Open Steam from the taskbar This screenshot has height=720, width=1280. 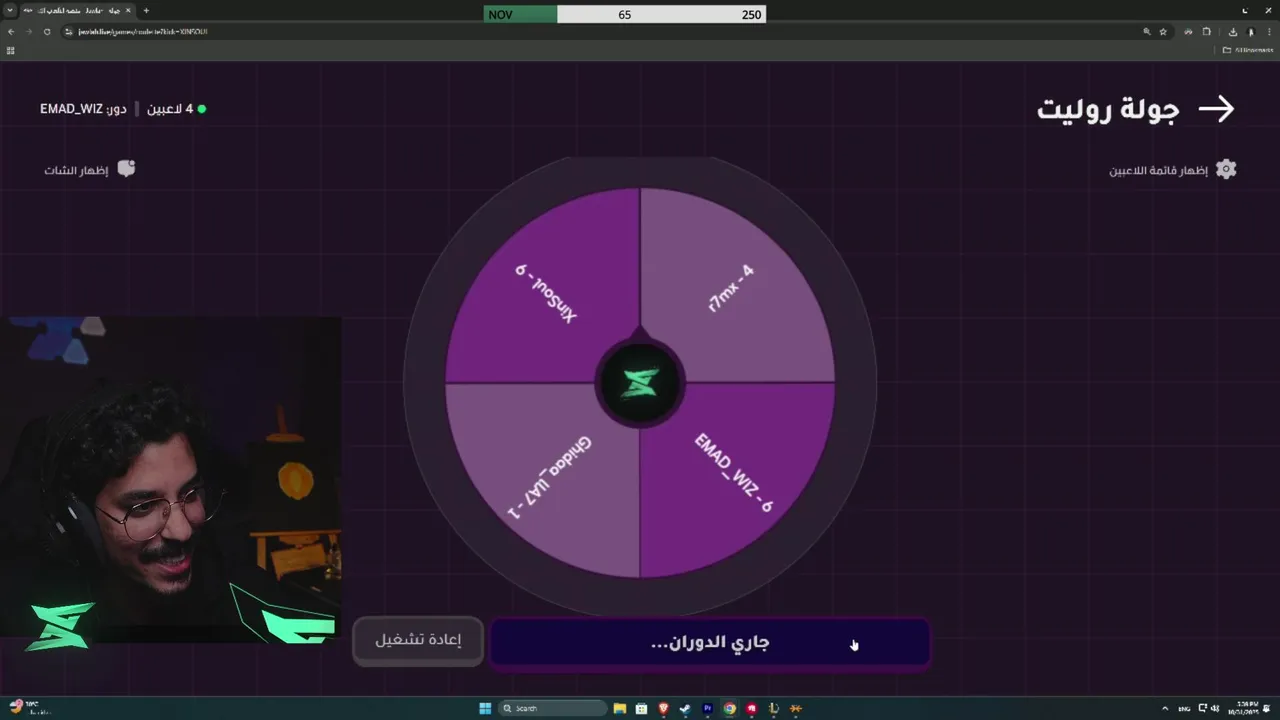pyautogui.click(x=685, y=708)
